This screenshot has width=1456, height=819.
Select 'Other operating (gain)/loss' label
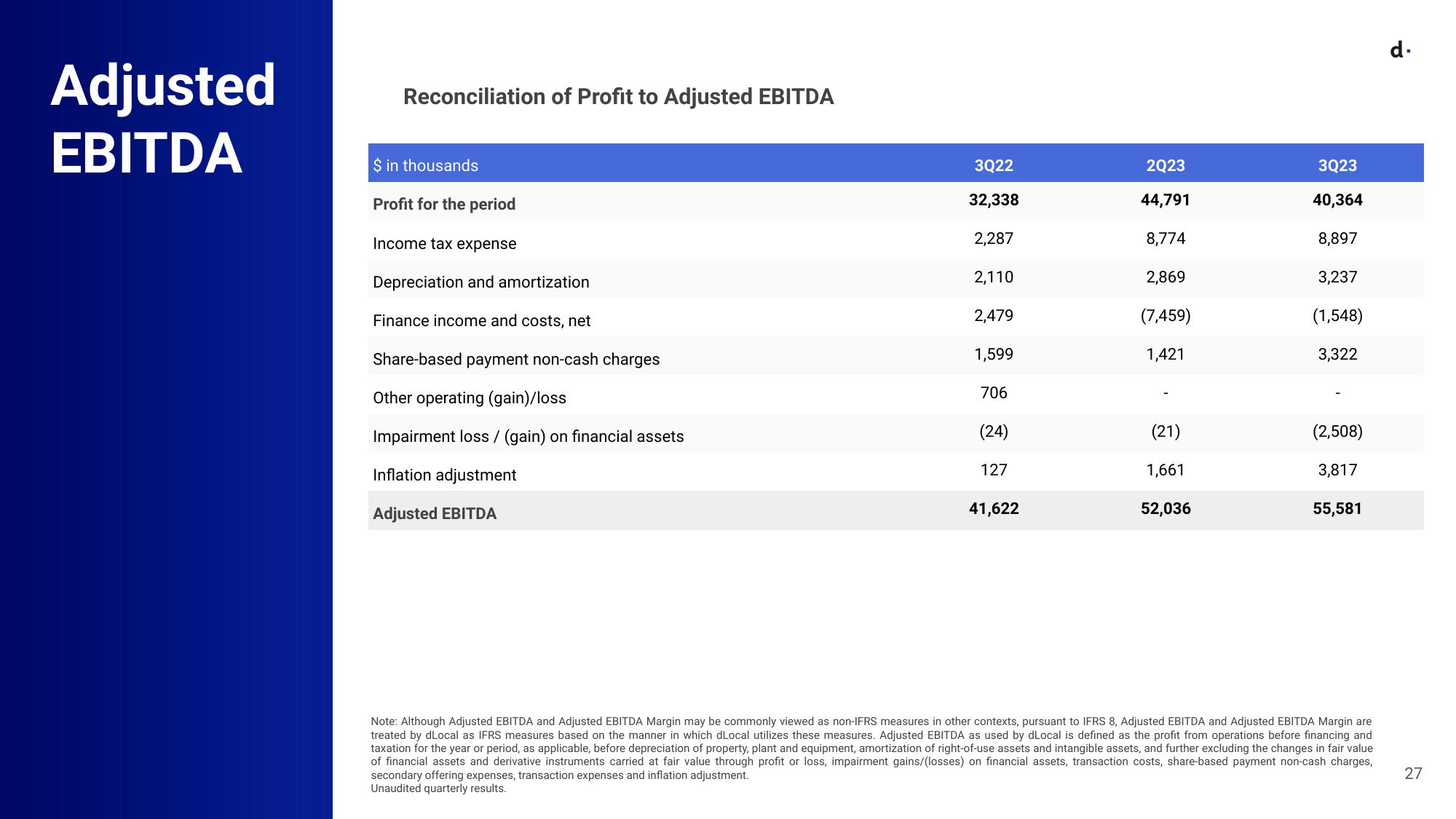(x=469, y=397)
